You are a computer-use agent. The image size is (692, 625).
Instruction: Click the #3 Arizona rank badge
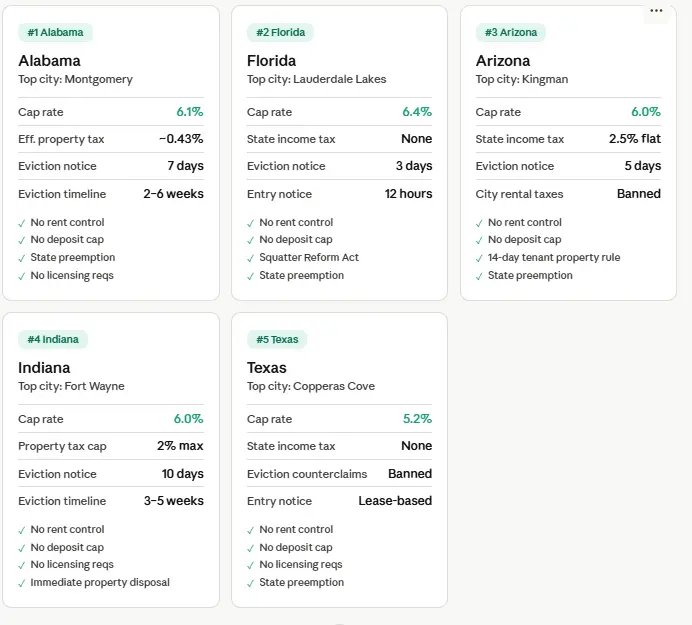(512, 33)
